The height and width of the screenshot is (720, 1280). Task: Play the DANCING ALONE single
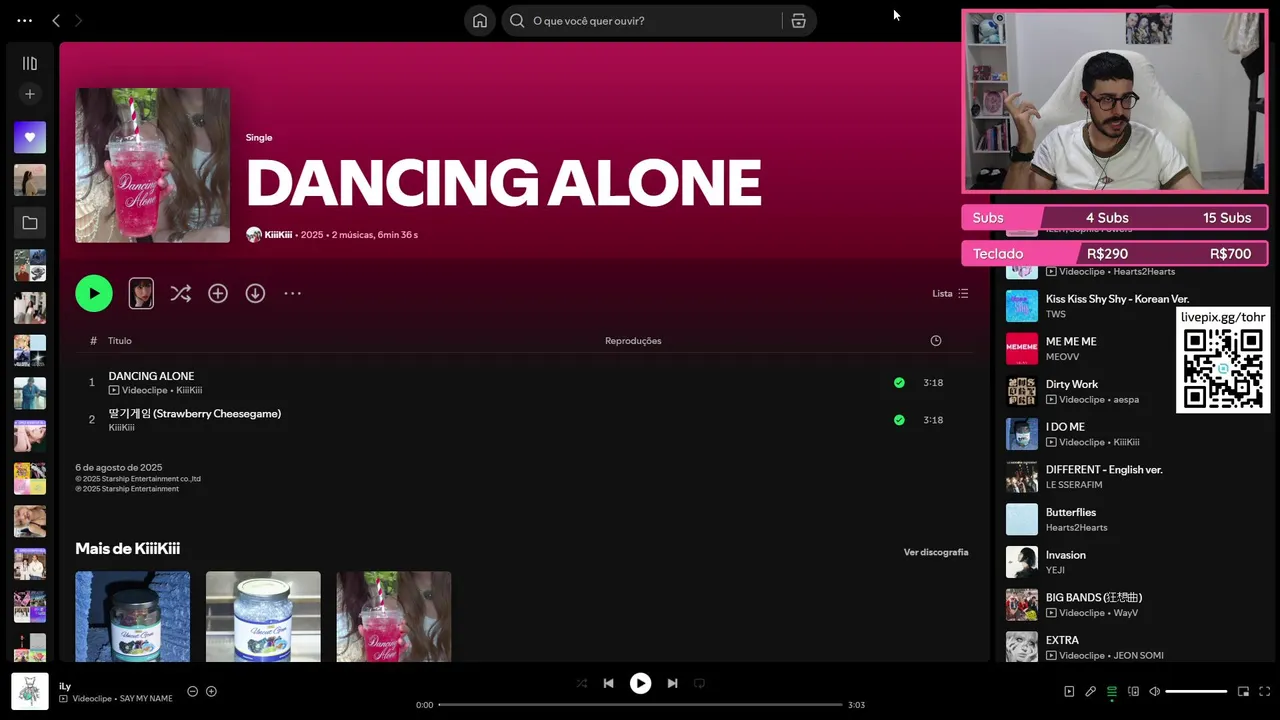[94, 293]
